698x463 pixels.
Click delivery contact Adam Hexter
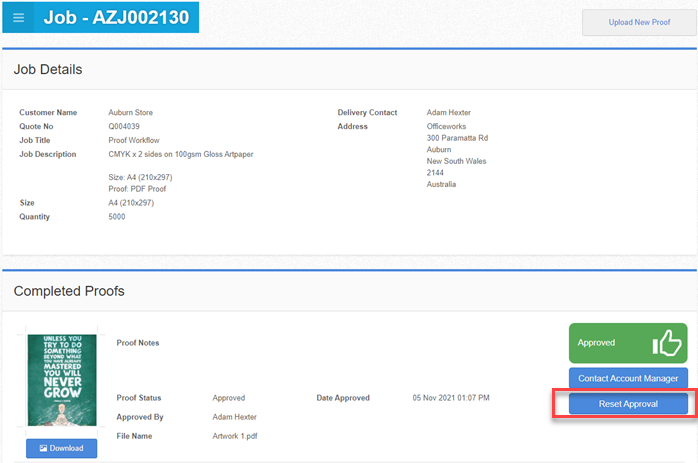click(x=449, y=113)
